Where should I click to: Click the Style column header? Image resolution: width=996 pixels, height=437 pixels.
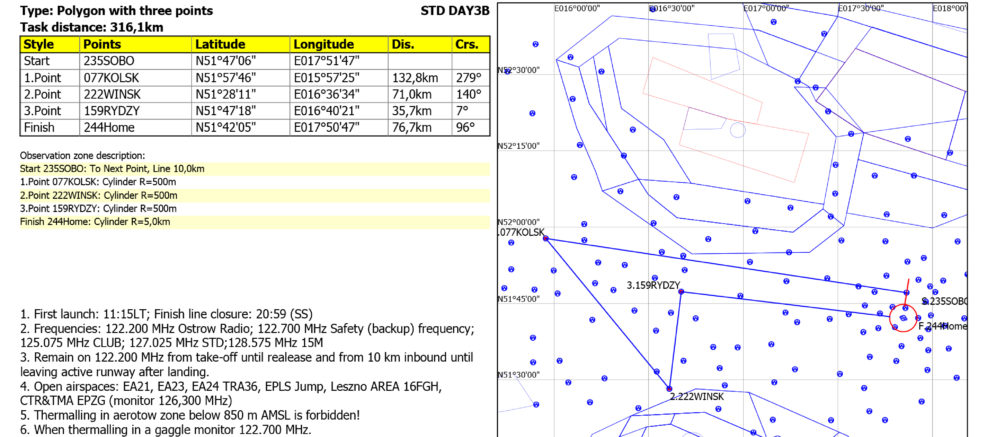39,45
